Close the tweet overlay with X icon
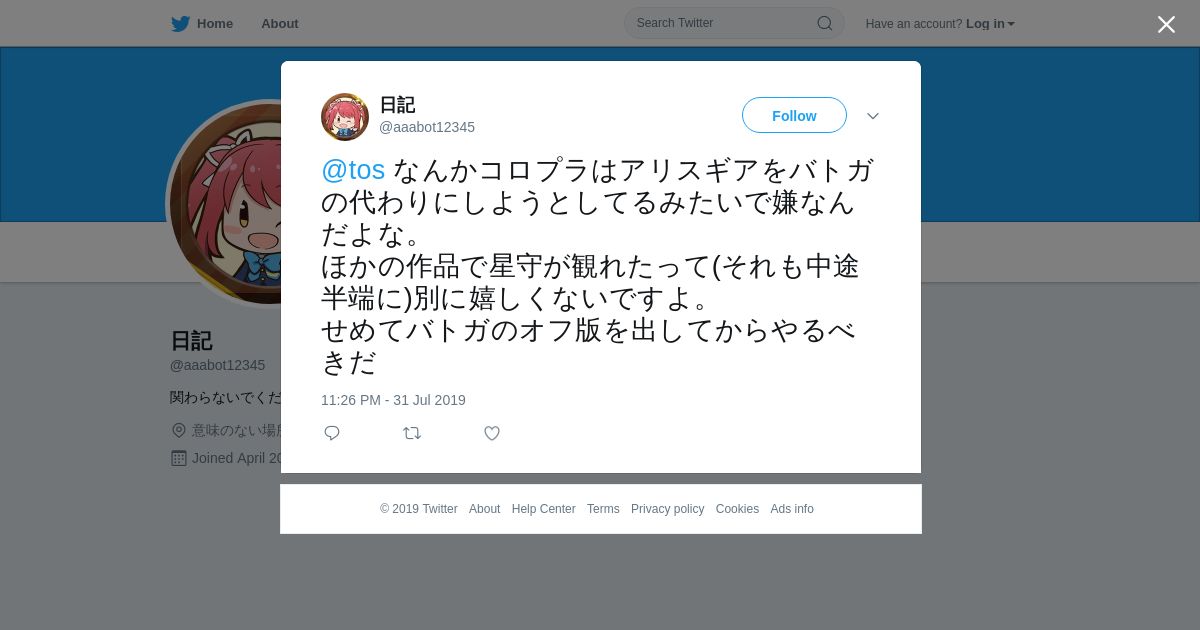The image size is (1200, 630). tap(1166, 24)
